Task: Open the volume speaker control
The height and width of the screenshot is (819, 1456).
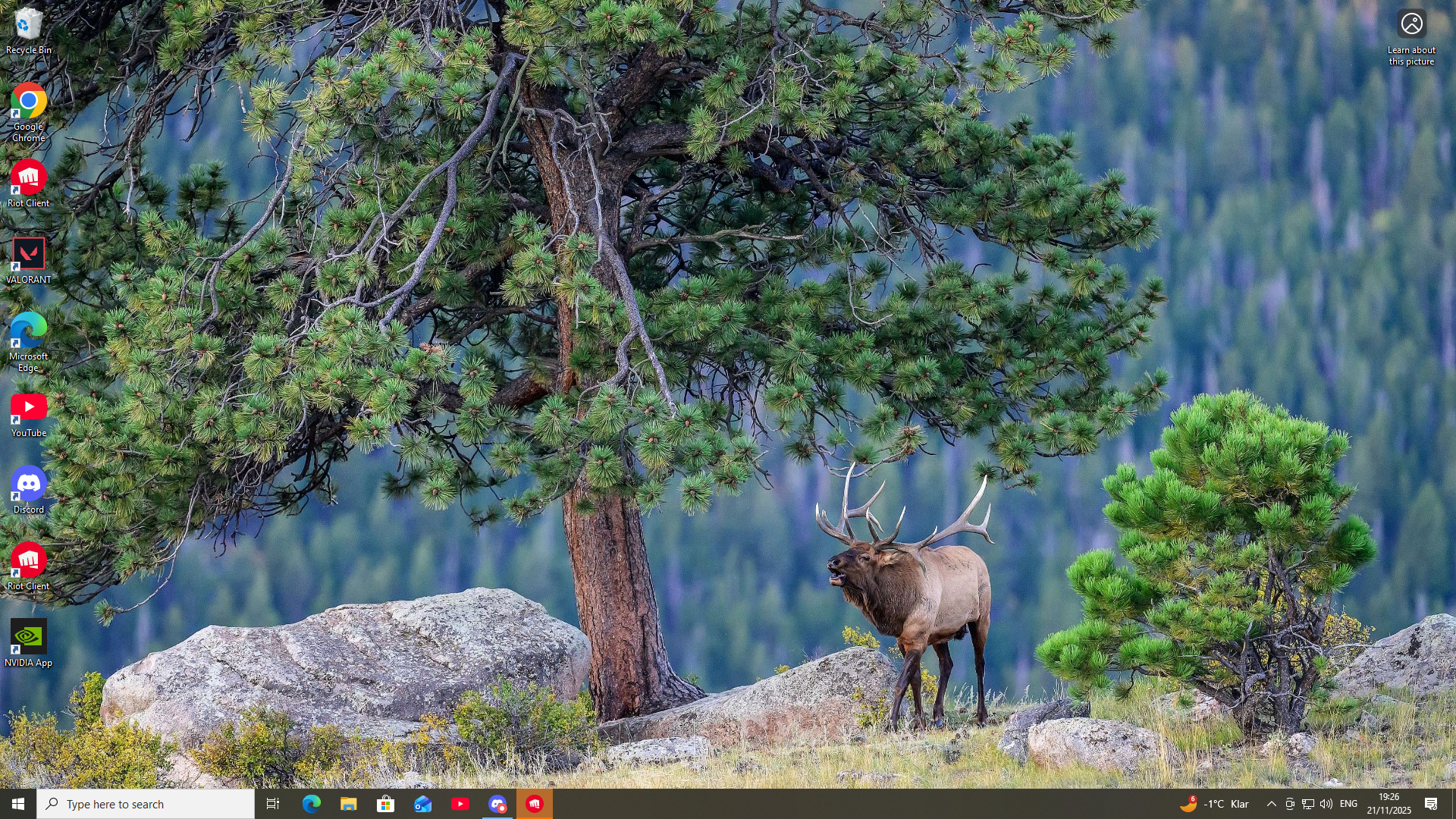Action: (x=1326, y=804)
